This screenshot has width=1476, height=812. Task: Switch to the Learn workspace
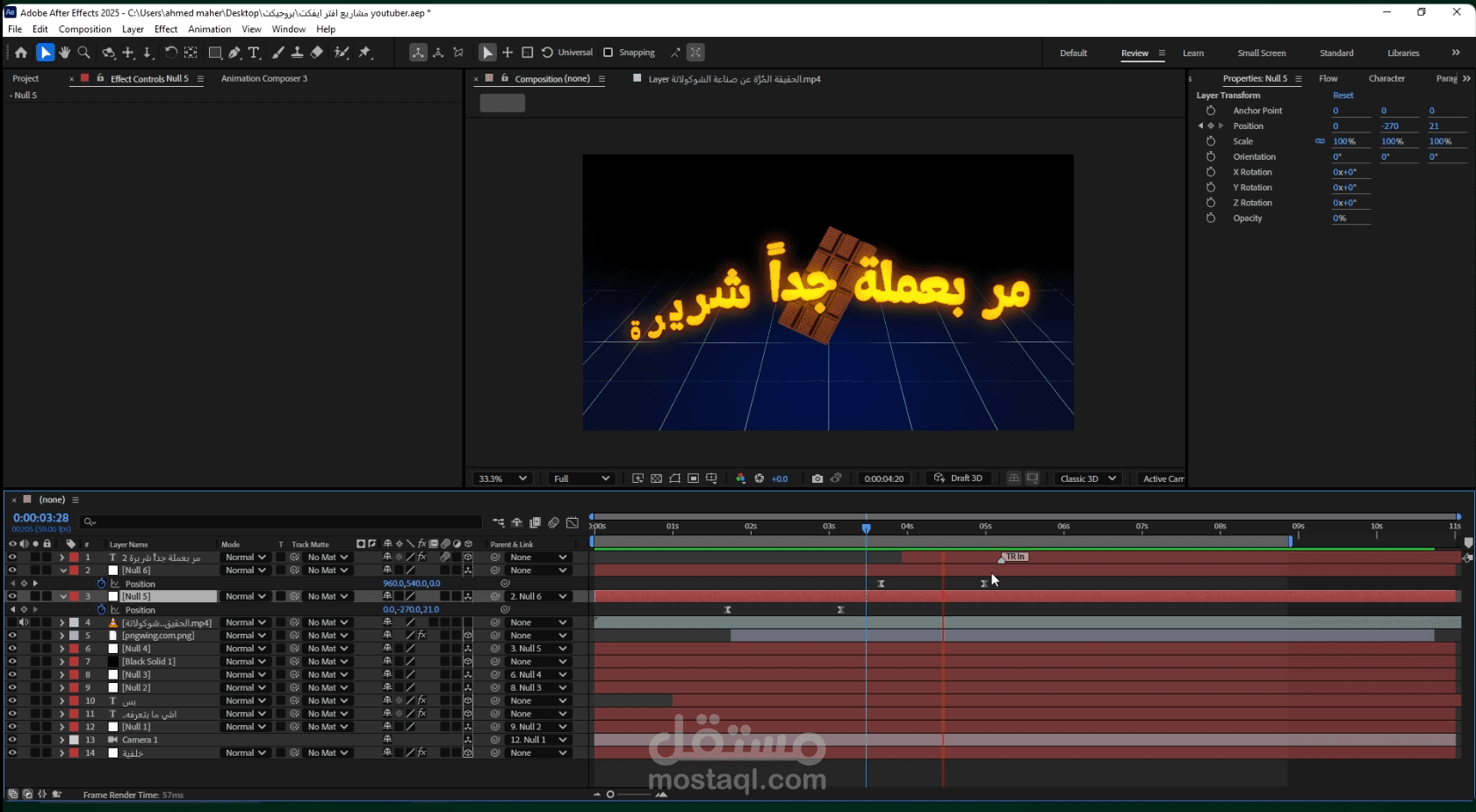(1193, 54)
